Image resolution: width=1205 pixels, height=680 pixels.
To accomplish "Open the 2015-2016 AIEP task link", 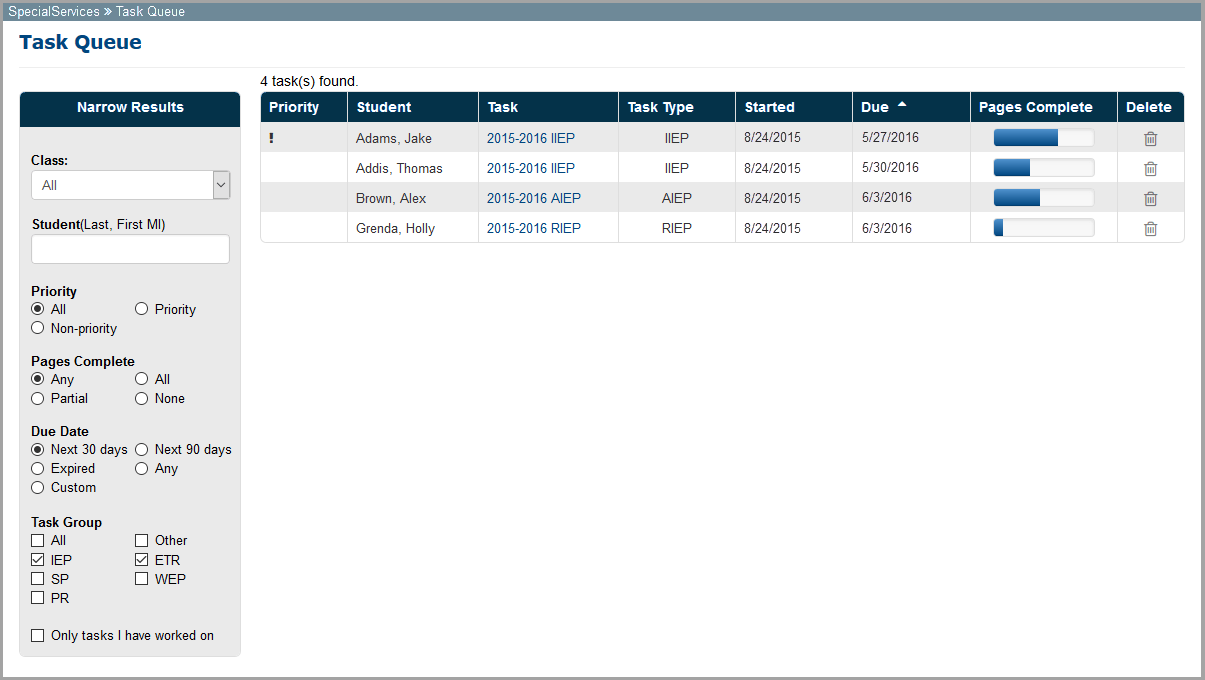I will 534,198.
